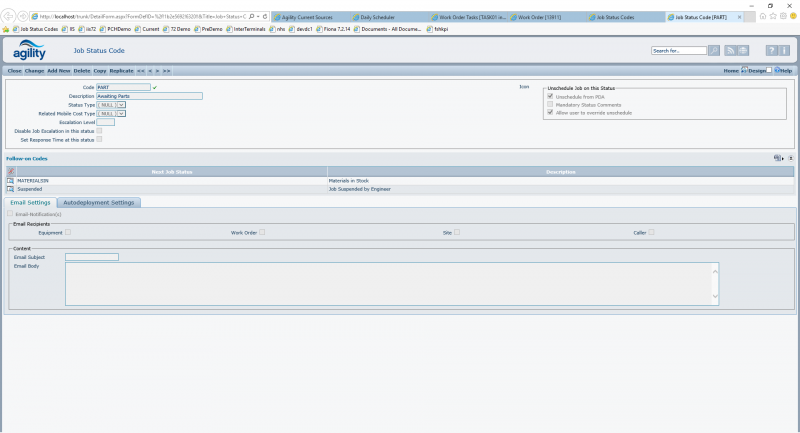Open the RSS feed icon
This screenshot has width=800, height=433.
[731, 50]
